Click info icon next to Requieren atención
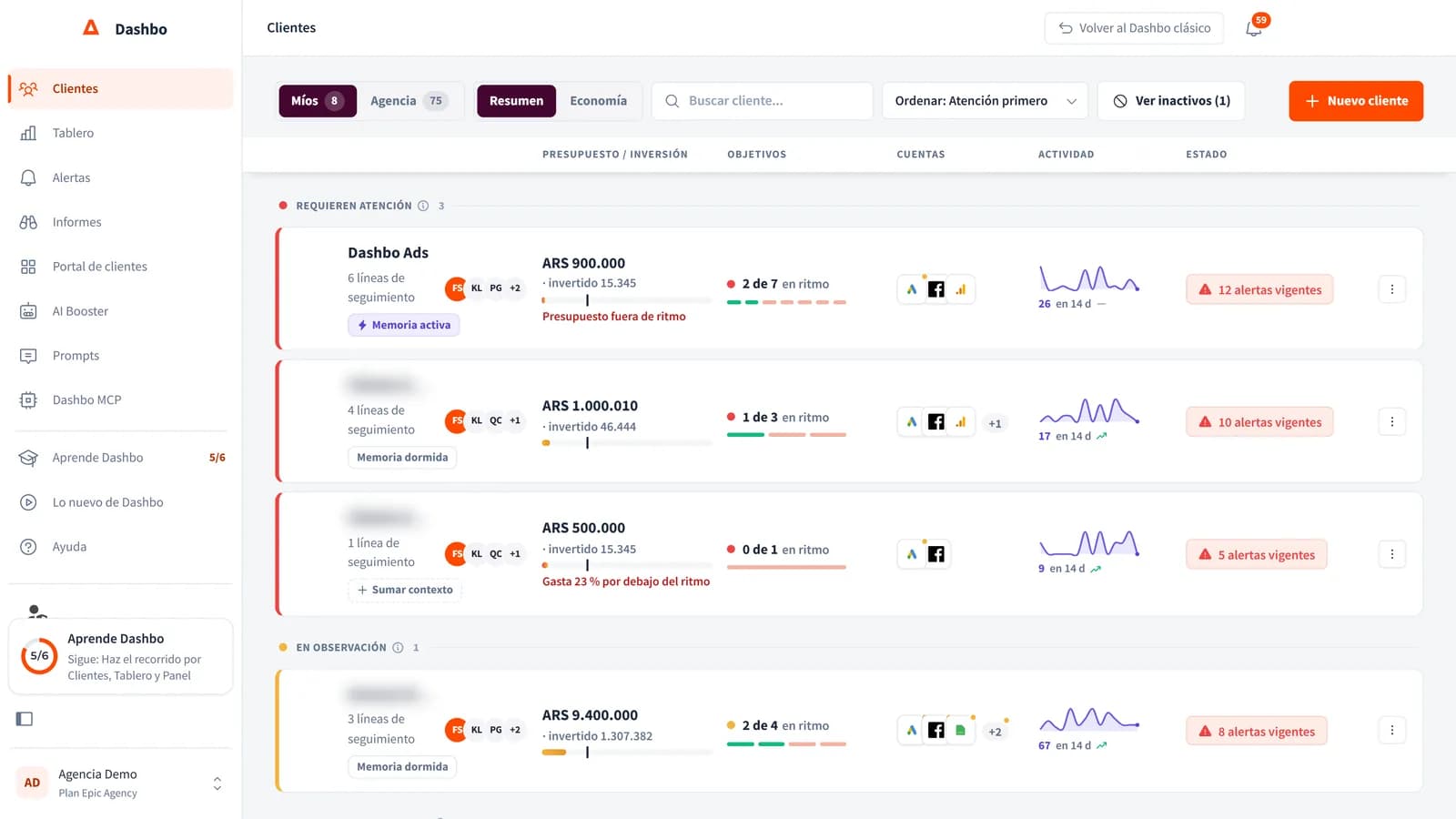Screen dimensions: 1456x819 point(423,206)
